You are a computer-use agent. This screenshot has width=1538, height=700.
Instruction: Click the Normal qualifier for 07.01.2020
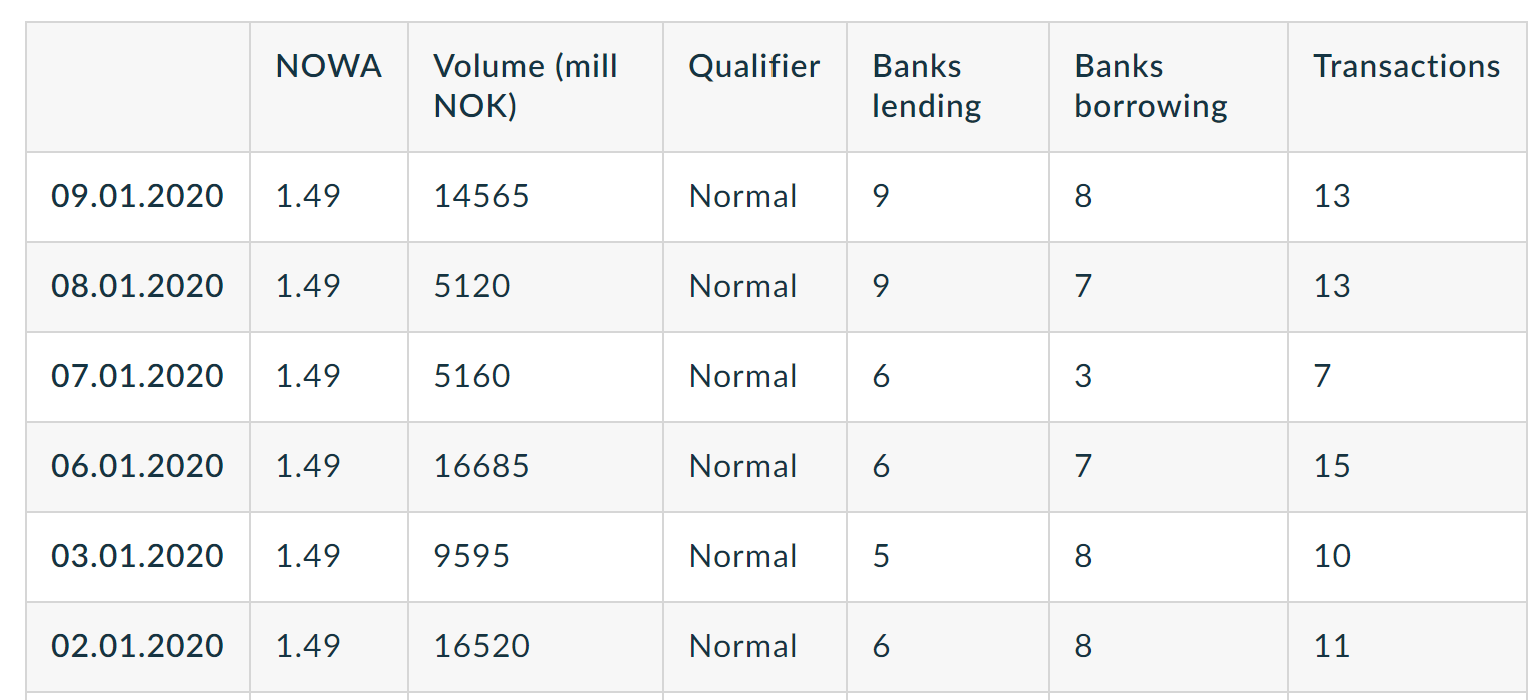coord(743,376)
